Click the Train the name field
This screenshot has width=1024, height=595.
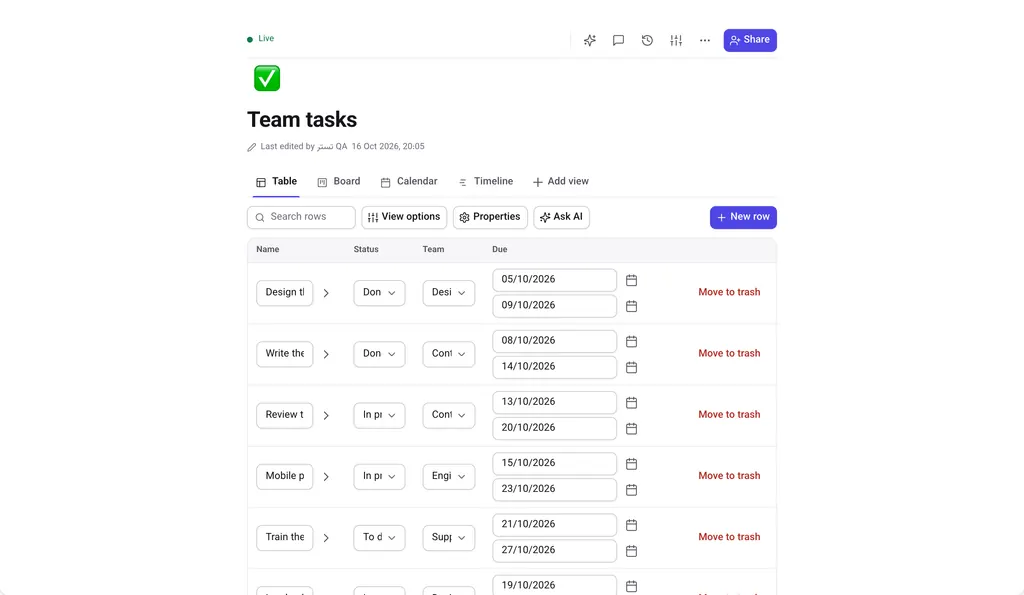[285, 538]
